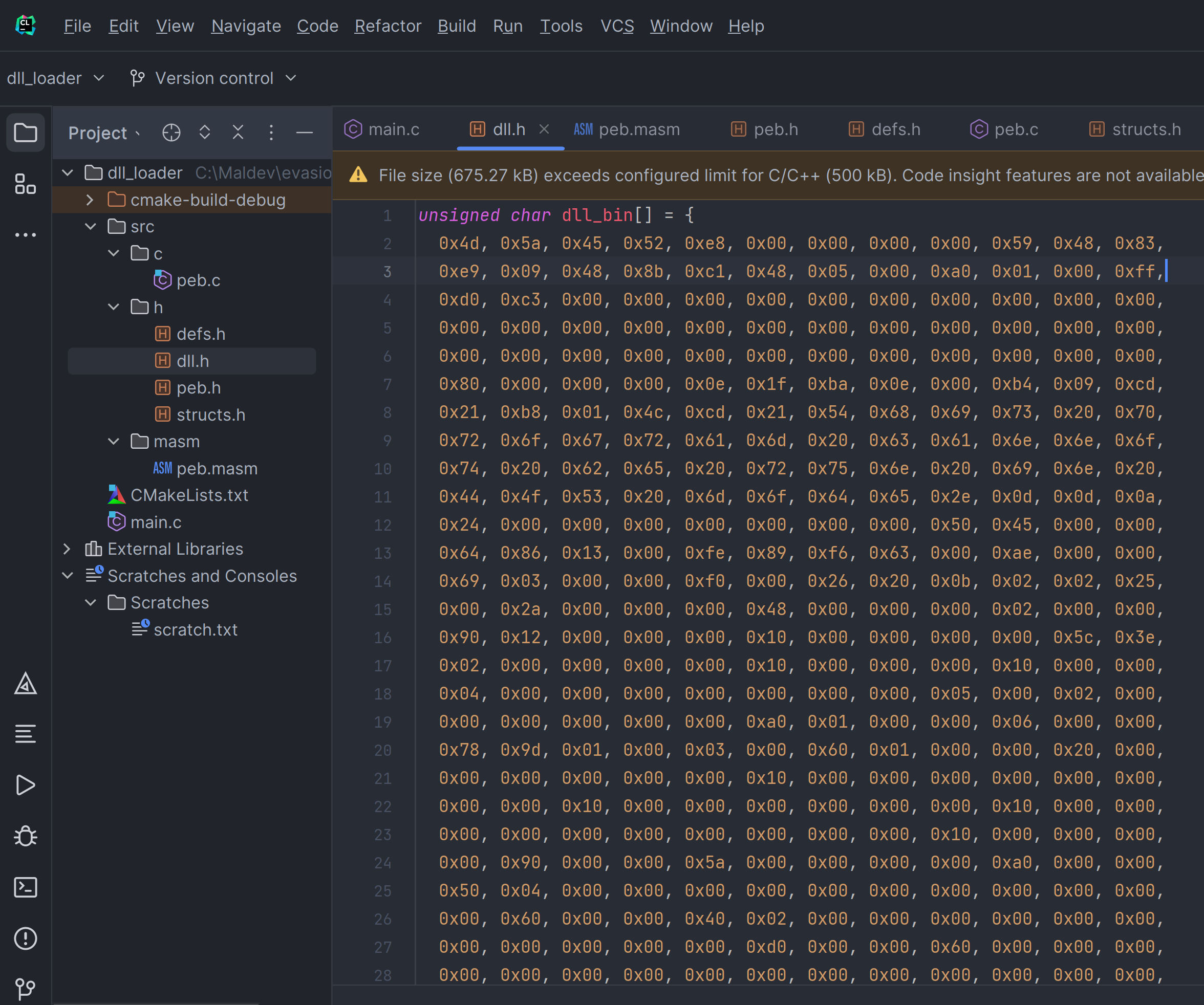Image resolution: width=1204 pixels, height=1005 pixels.
Task: Open the Git tool window icon
Action: click(25, 988)
